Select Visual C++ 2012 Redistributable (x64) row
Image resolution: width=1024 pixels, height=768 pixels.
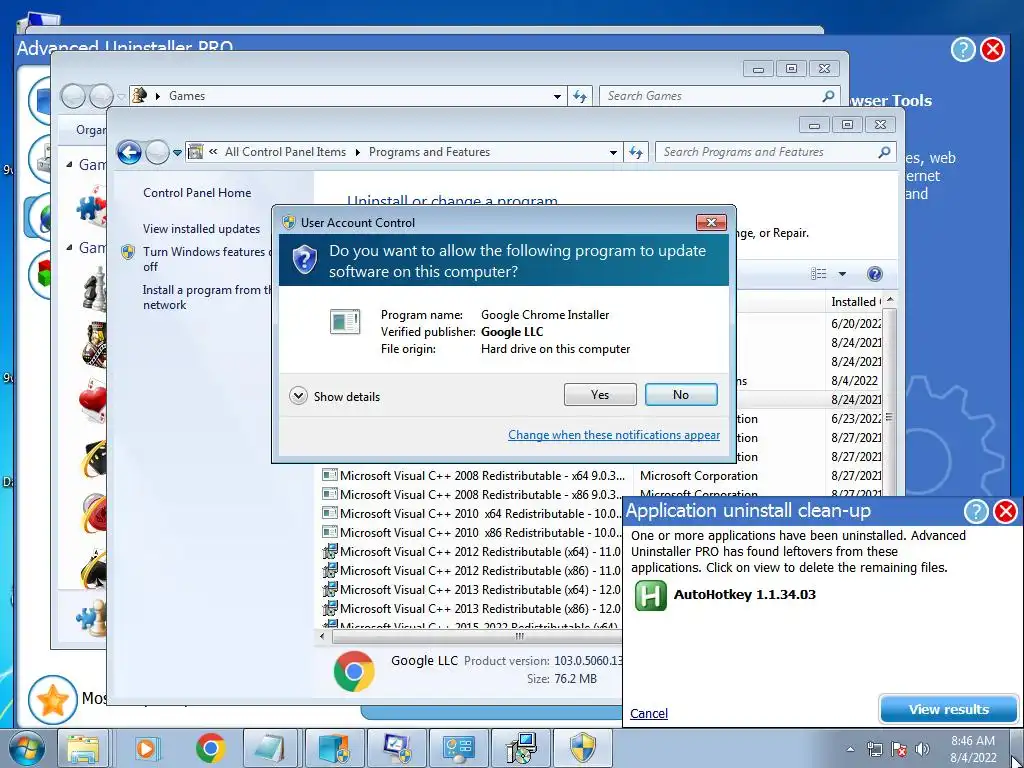471,551
